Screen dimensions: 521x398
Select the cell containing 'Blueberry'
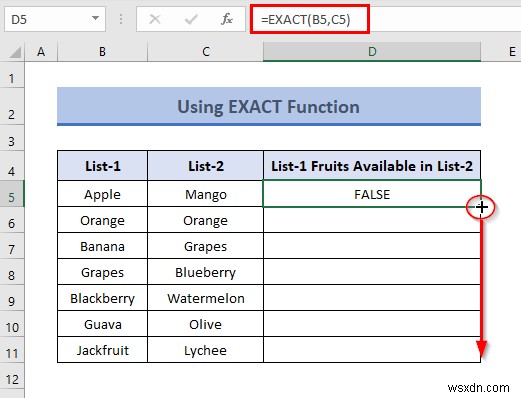205,272
